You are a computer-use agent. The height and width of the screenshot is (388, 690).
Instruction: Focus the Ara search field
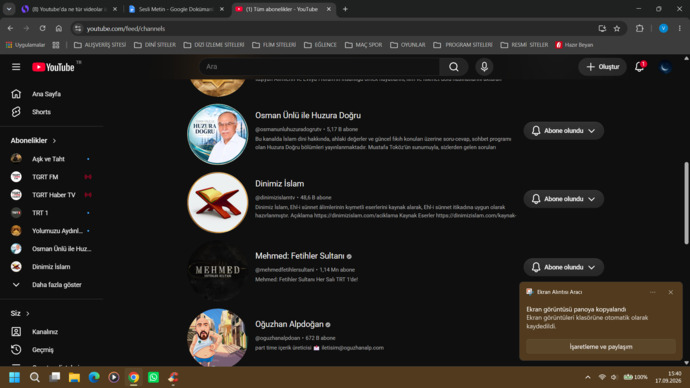(319, 67)
